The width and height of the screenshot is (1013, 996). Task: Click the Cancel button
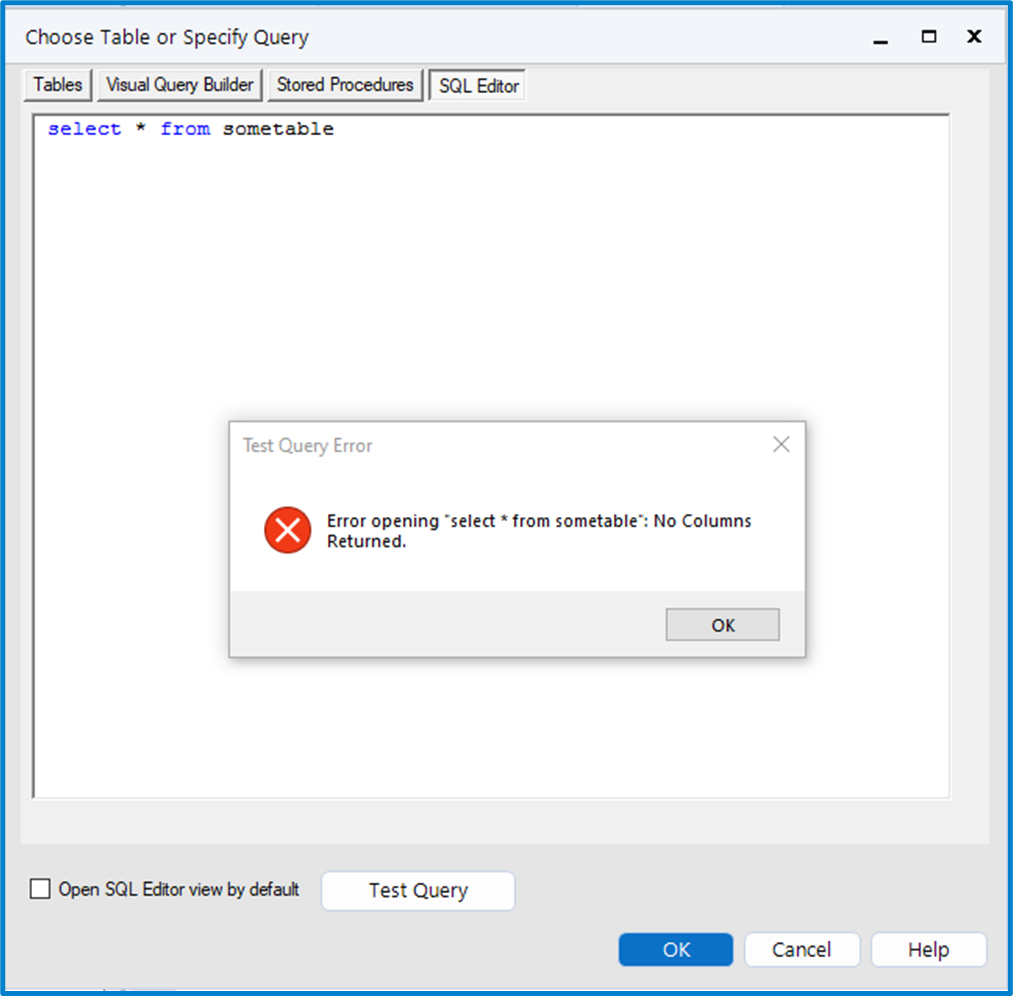[x=801, y=949]
